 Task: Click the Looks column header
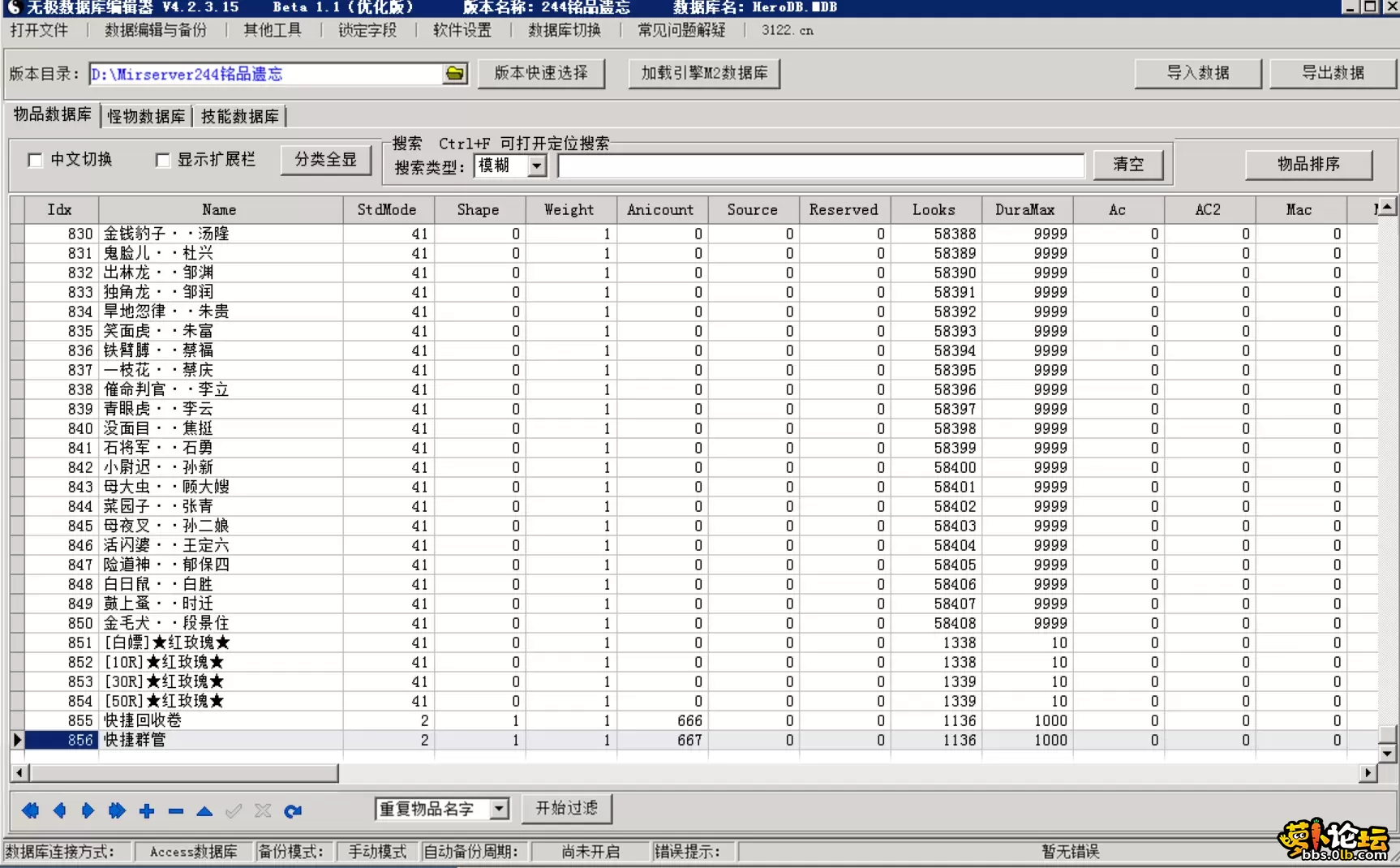pos(934,210)
